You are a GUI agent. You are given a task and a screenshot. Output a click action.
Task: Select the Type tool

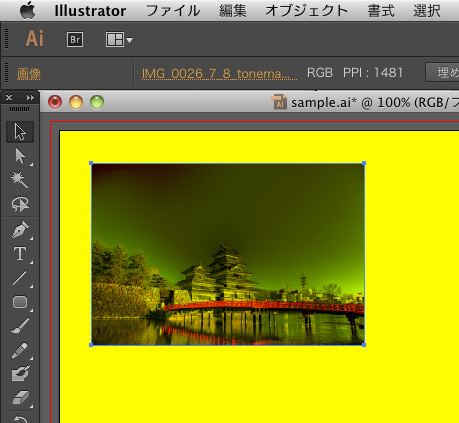point(20,254)
